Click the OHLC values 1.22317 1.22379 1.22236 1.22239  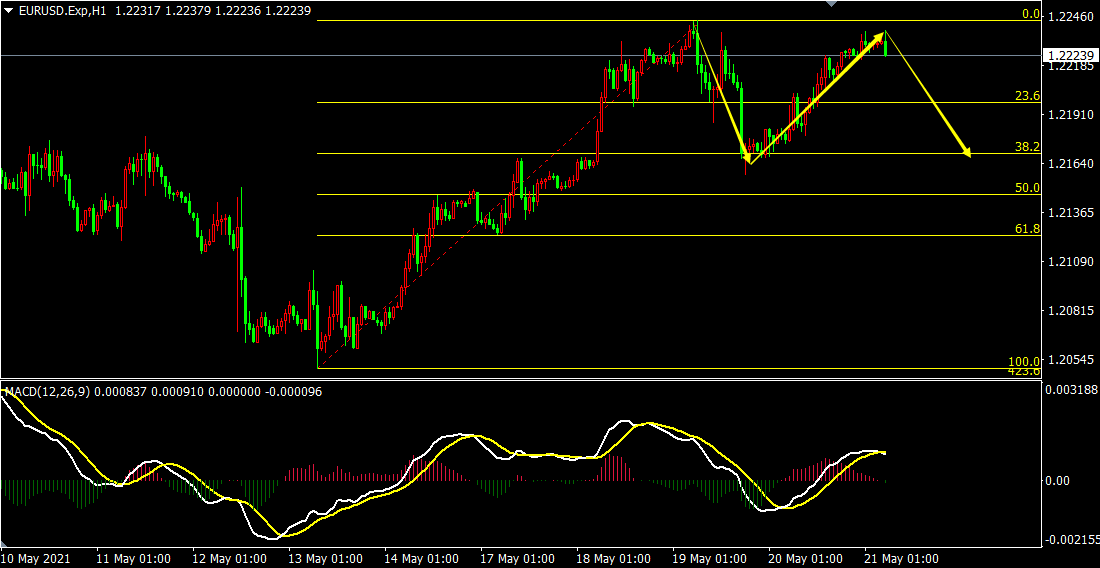215,11
